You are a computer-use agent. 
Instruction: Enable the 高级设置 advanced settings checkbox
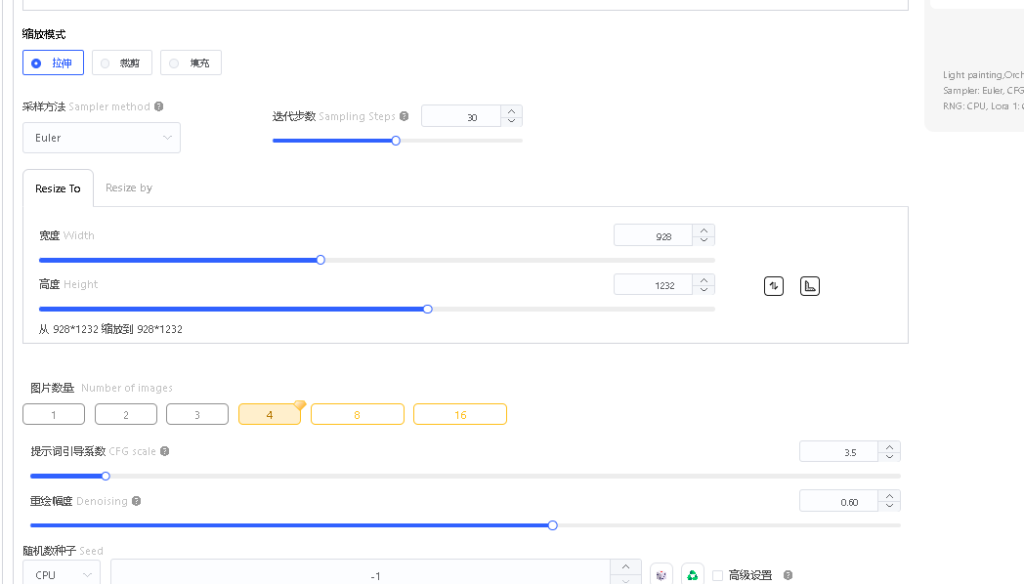pyautogui.click(x=717, y=575)
